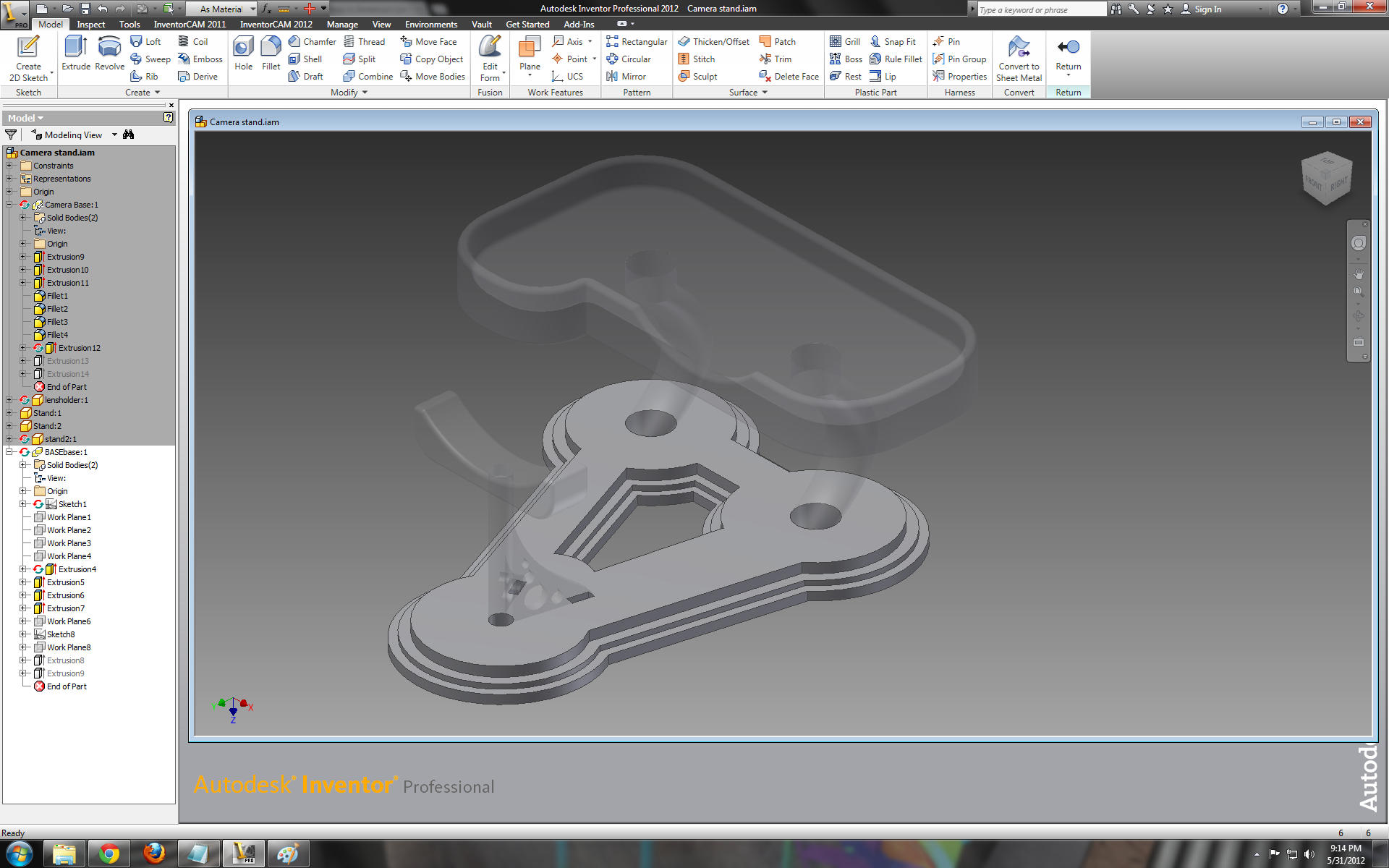Open the Model browser panel dropdown
1389x868 pixels.
pos(25,118)
